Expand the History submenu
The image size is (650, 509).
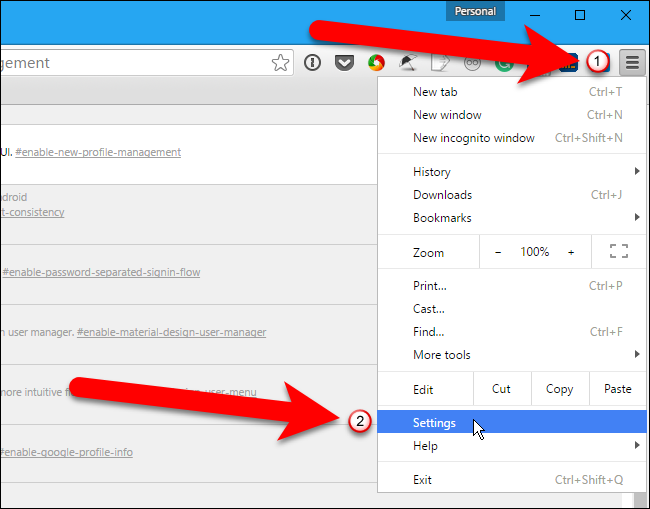[512, 172]
